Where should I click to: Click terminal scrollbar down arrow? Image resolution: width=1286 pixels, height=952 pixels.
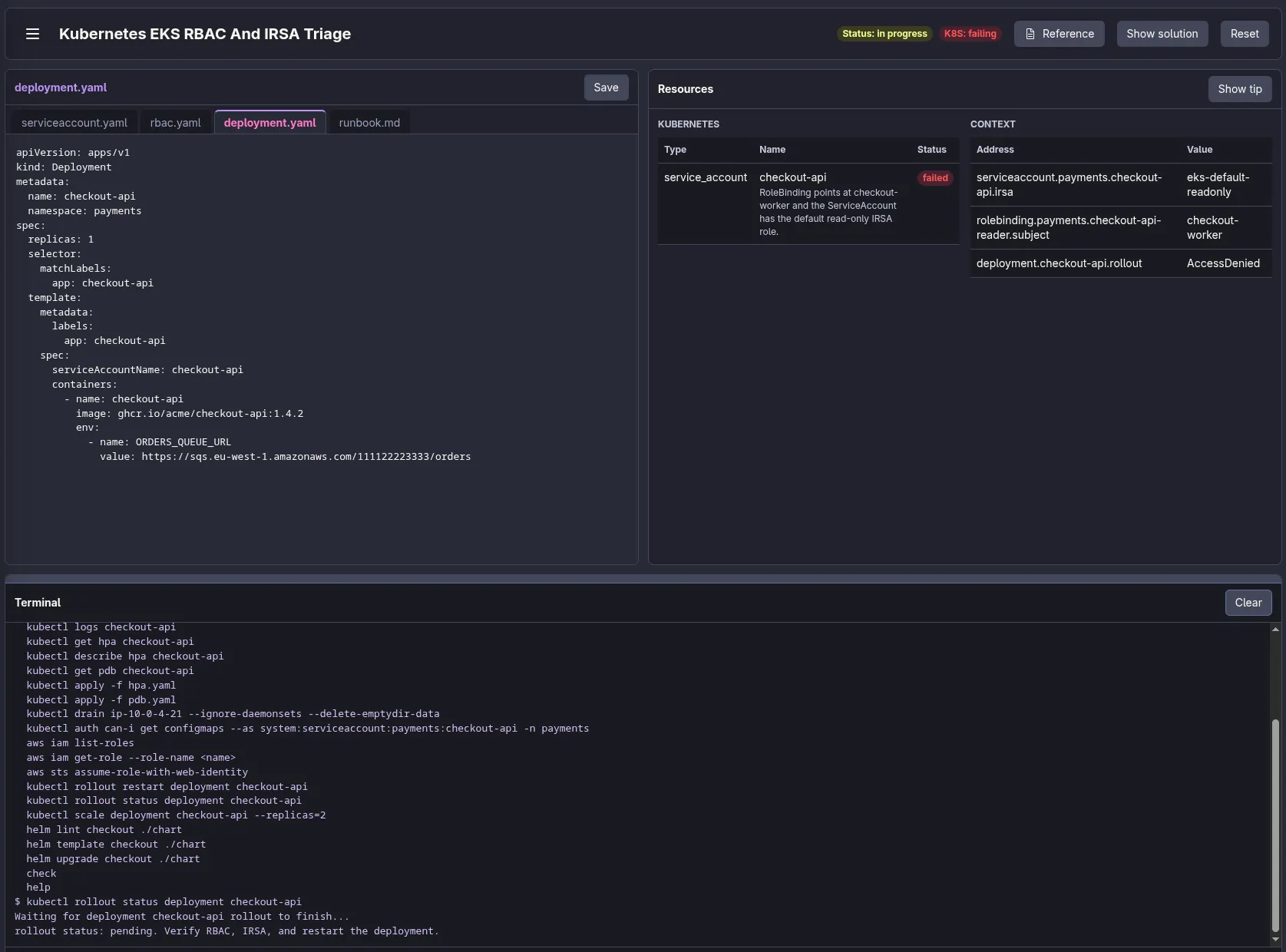tap(1275, 939)
